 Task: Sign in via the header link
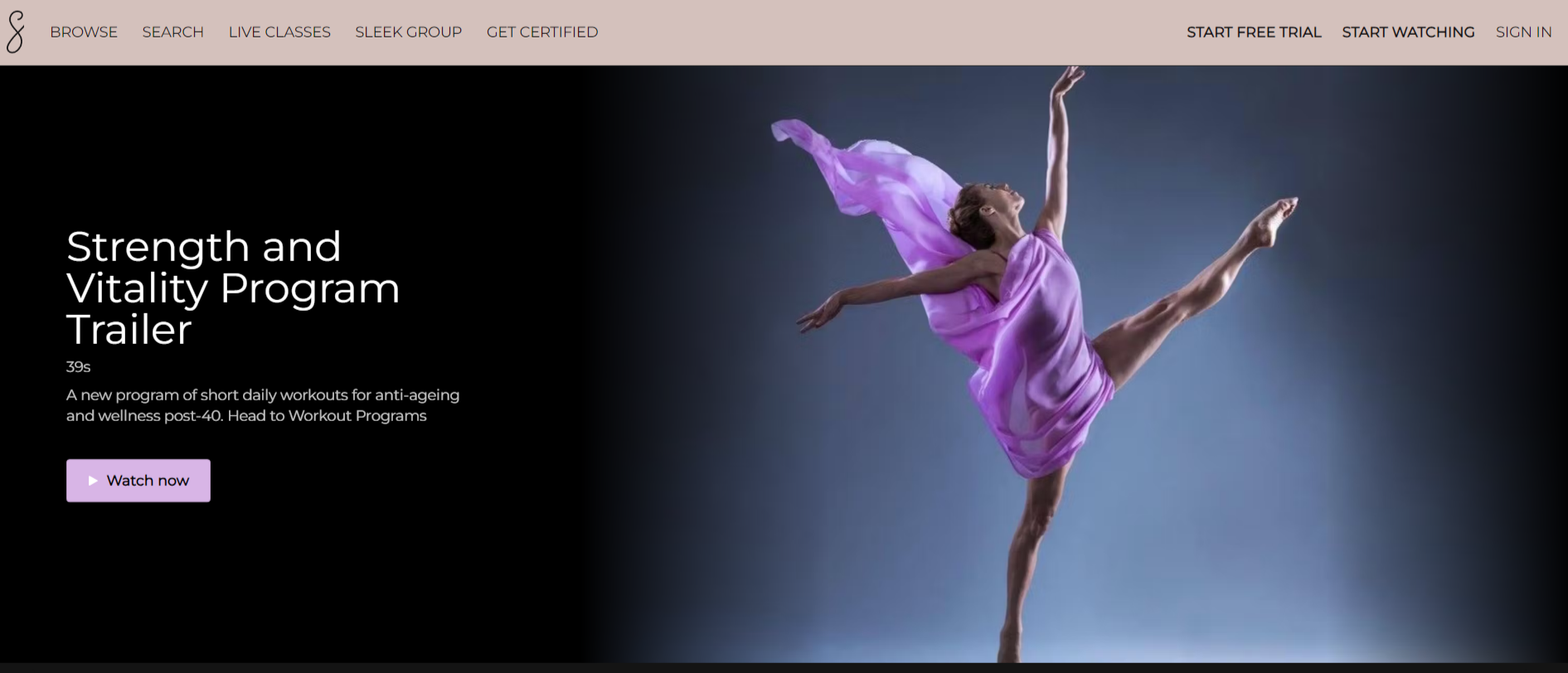coord(1523,32)
